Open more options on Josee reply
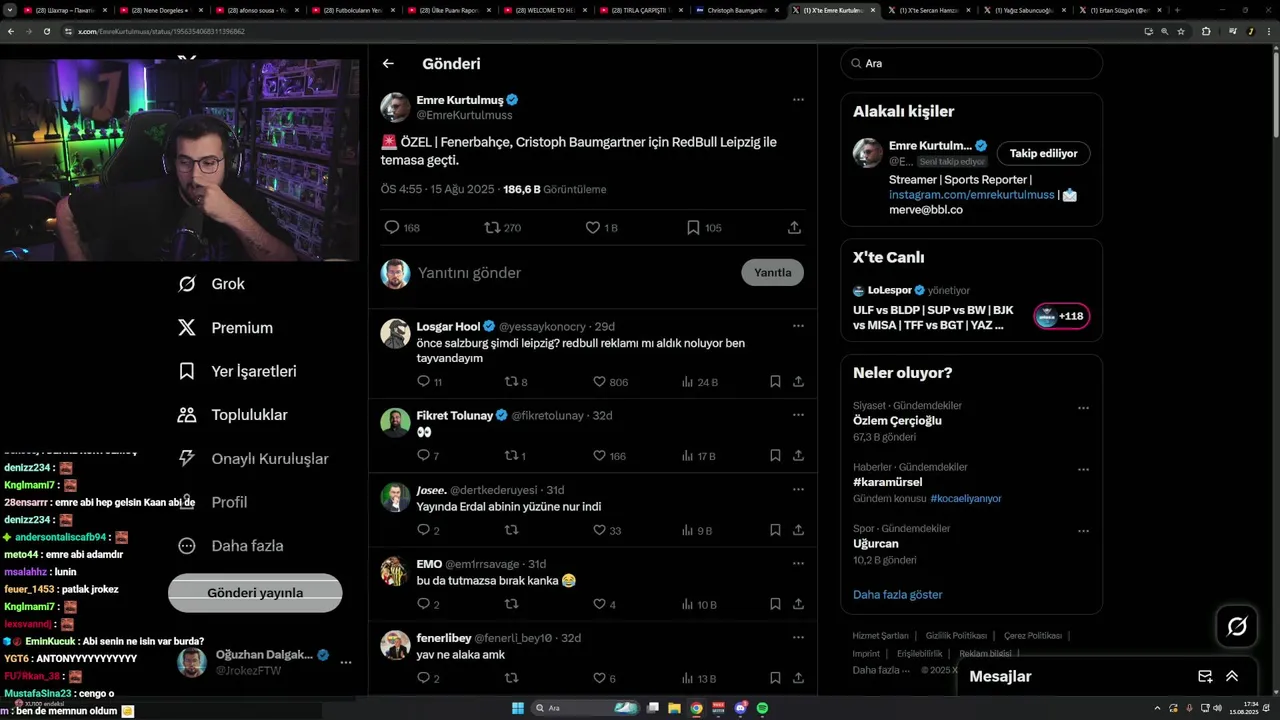1280x720 pixels. (x=798, y=490)
